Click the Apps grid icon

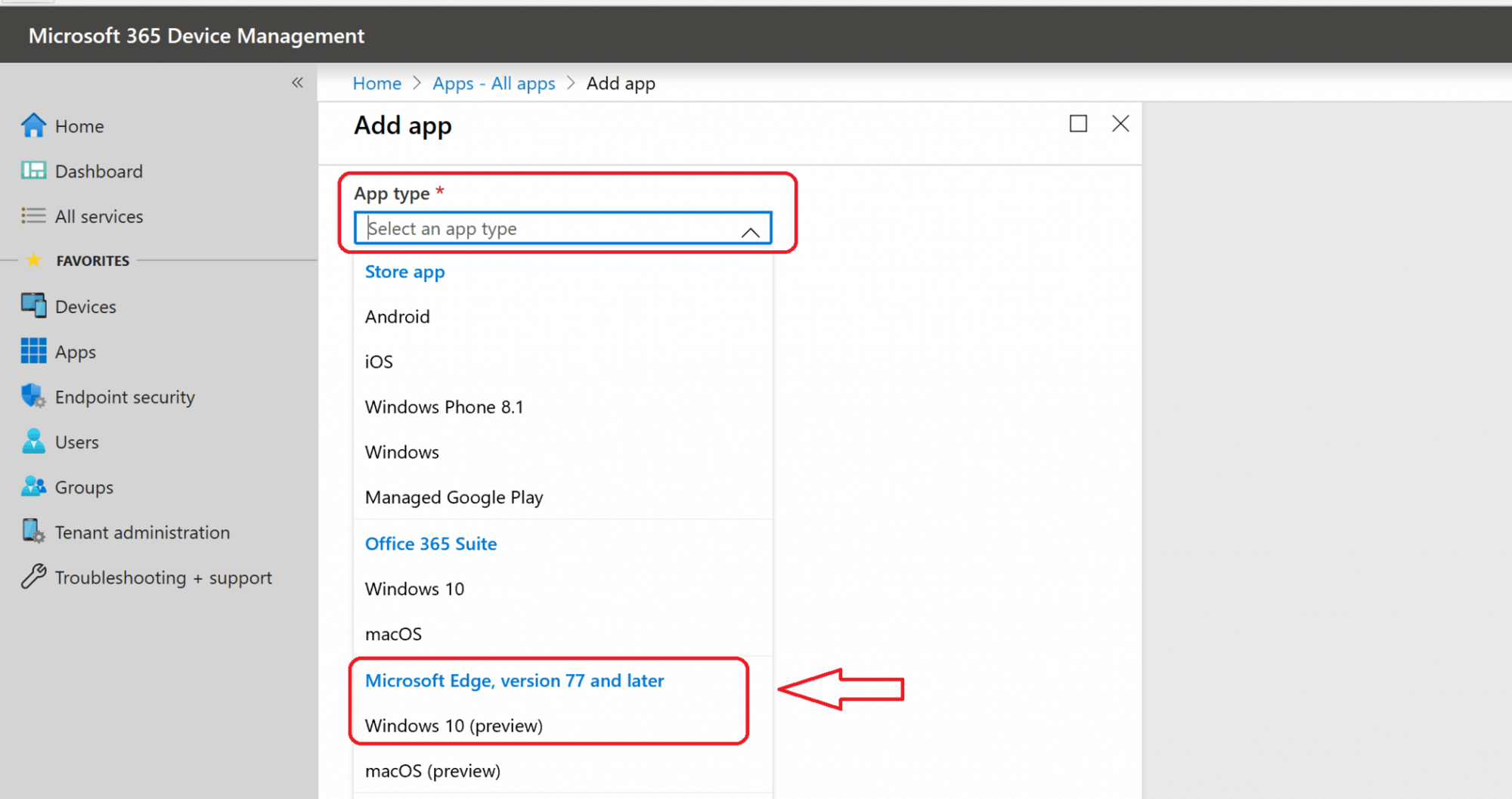[x=33, y=351]
